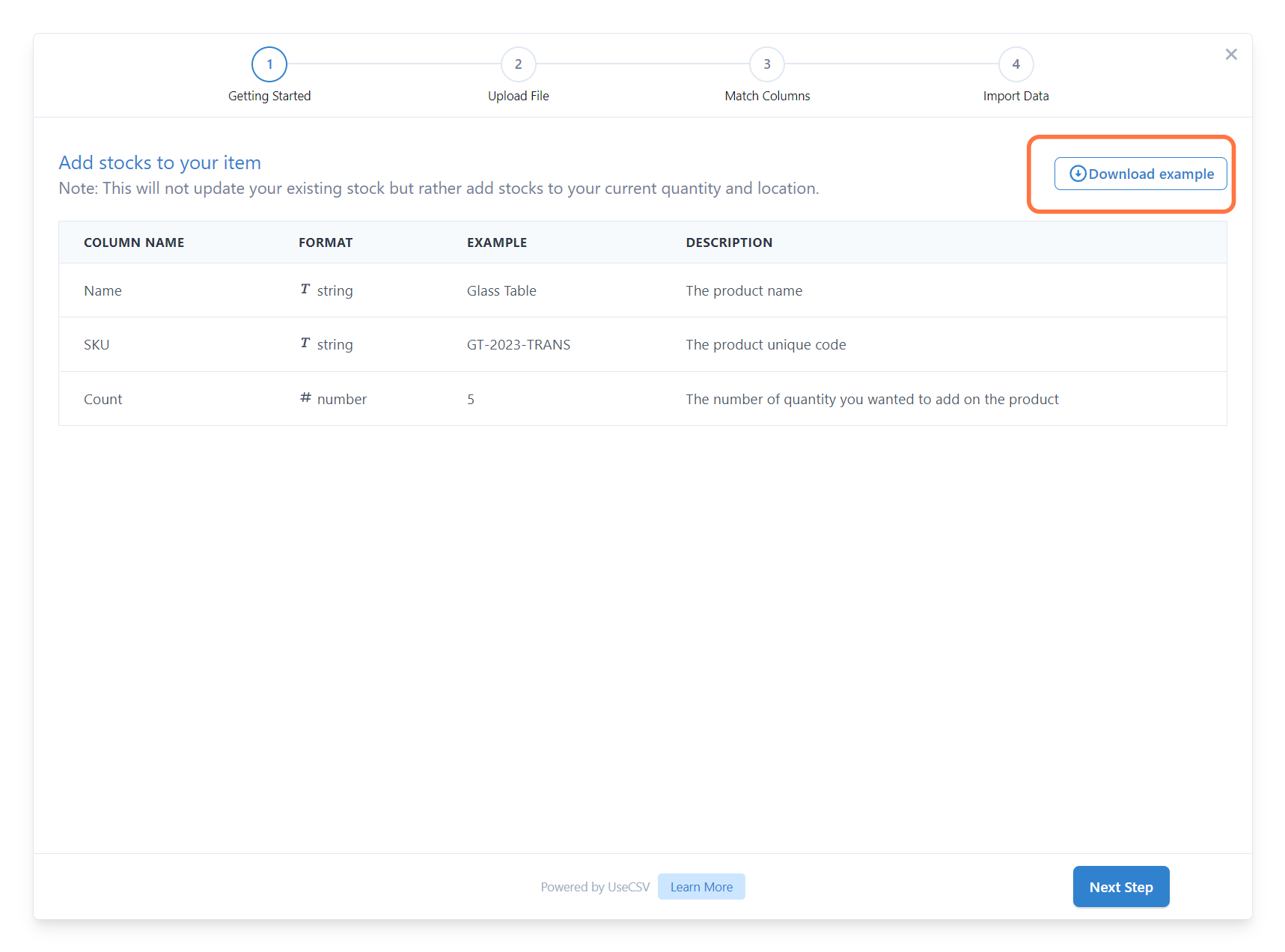
Task: Click 'The product name' description
Action: (744, 291)
